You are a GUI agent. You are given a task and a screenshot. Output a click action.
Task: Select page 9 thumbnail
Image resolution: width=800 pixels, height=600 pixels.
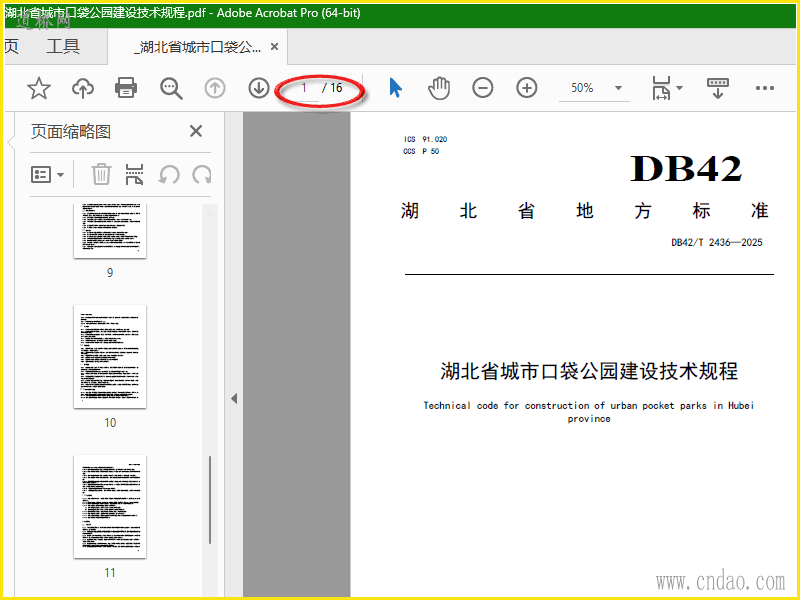click(x=110, y=231)
